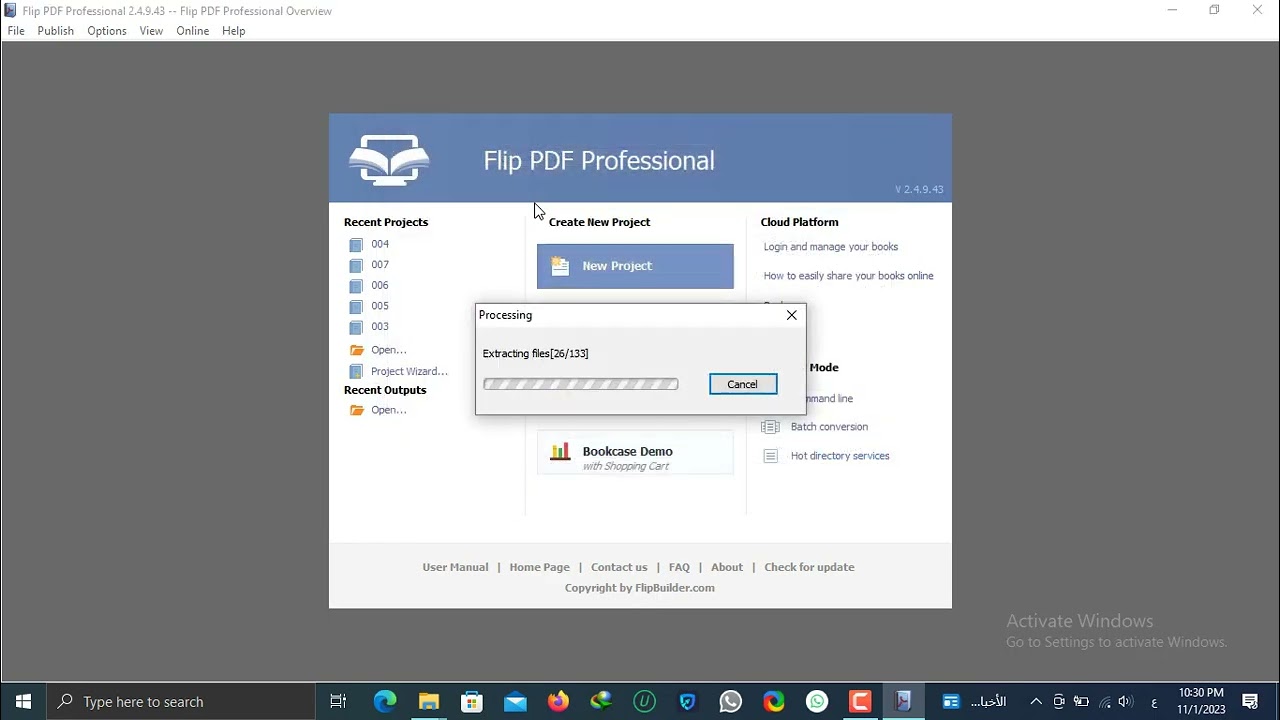This screenshot has height=720, width=1280.
Task: Open recent project 003
Action: pyautogui.click(x=380, y=326)
